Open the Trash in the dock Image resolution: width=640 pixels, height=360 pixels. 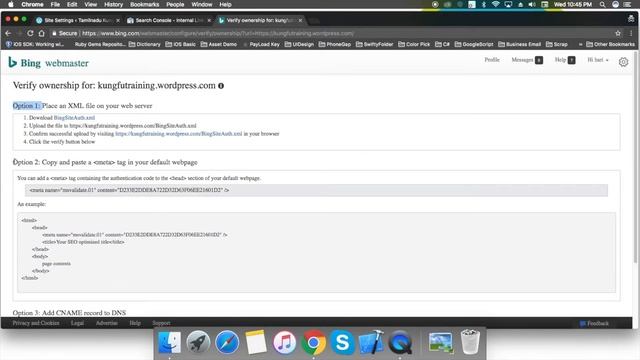coord(470,342)
